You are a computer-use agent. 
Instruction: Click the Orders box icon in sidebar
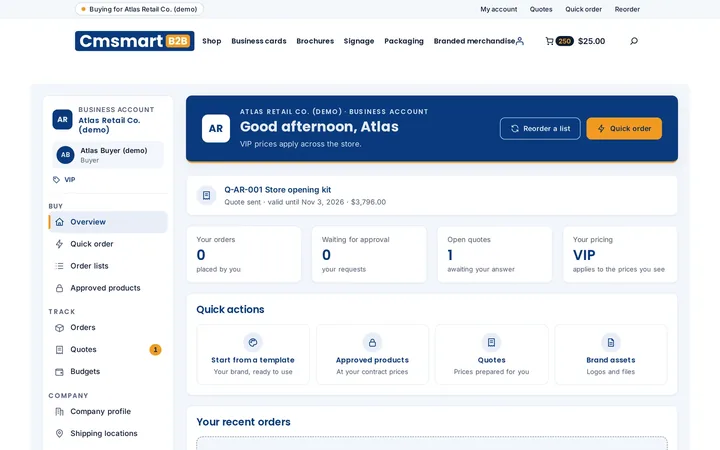click(59, 327)
